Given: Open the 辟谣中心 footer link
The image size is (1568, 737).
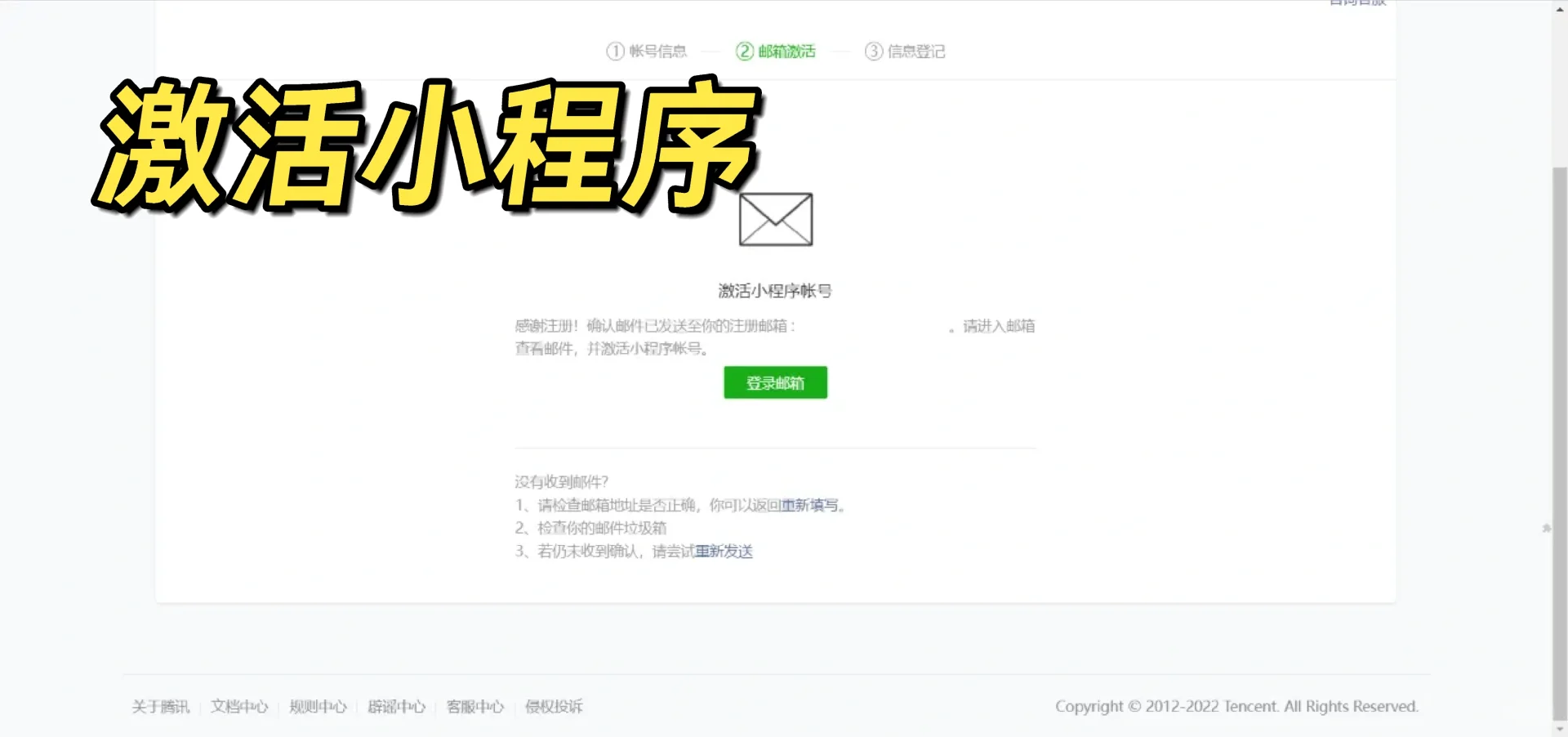Looking at the screenshot, I should [396, 707].
